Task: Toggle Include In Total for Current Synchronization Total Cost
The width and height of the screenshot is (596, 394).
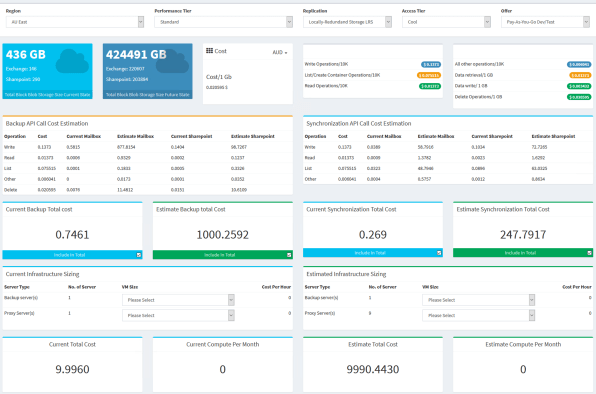Action: (x=439, y=253)
